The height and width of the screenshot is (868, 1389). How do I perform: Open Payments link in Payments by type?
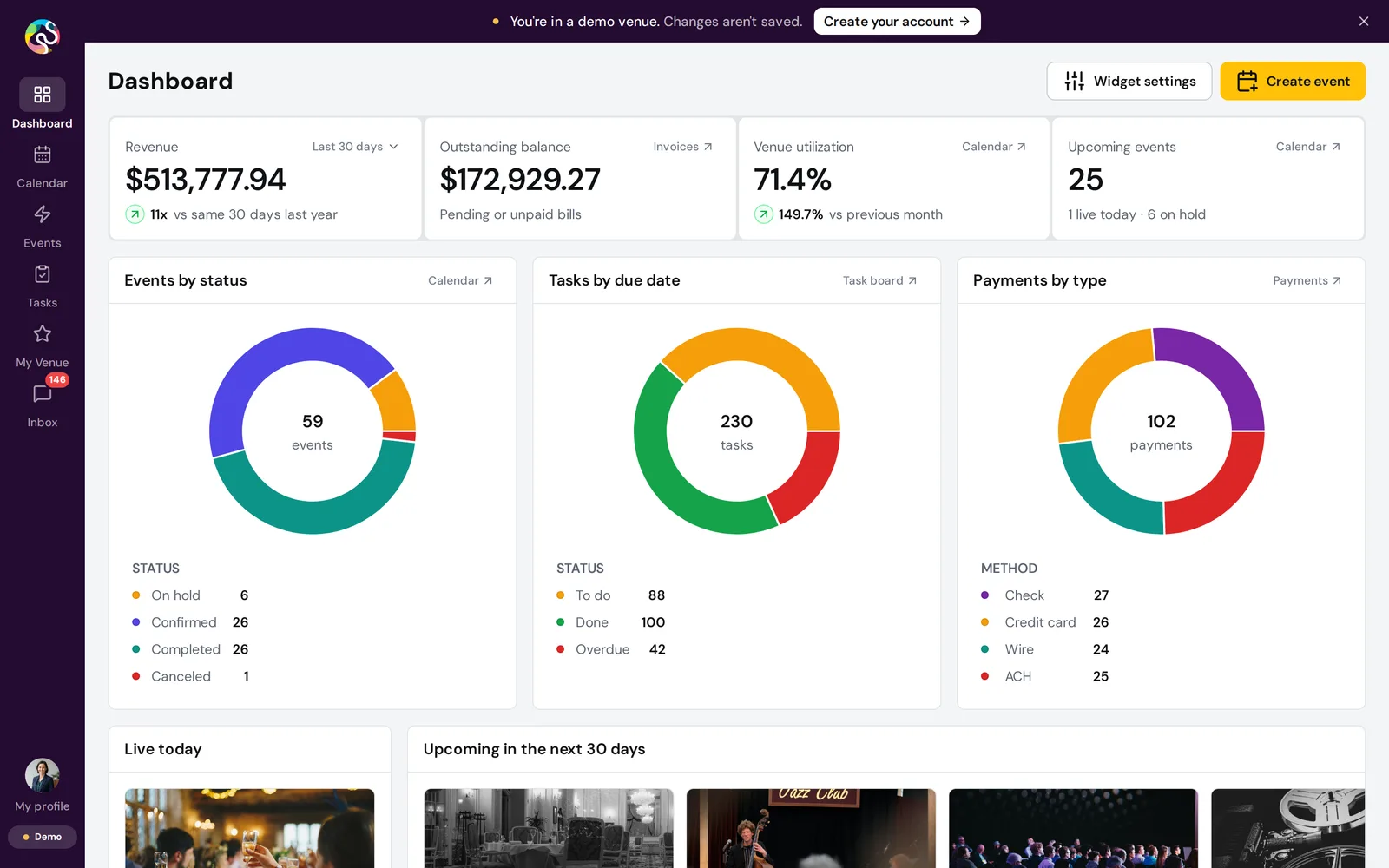point(1307,280)
